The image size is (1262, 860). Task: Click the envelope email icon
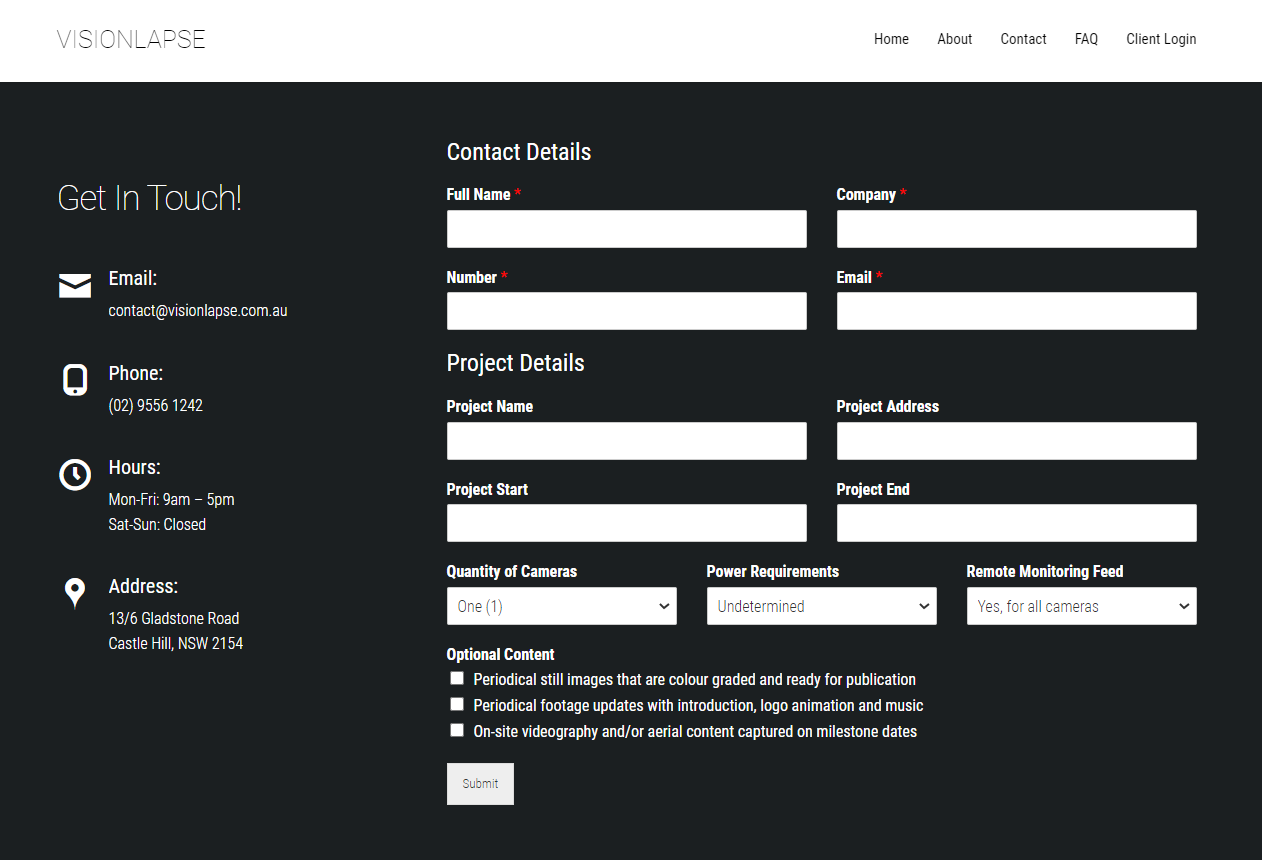[x=75, y=286]
